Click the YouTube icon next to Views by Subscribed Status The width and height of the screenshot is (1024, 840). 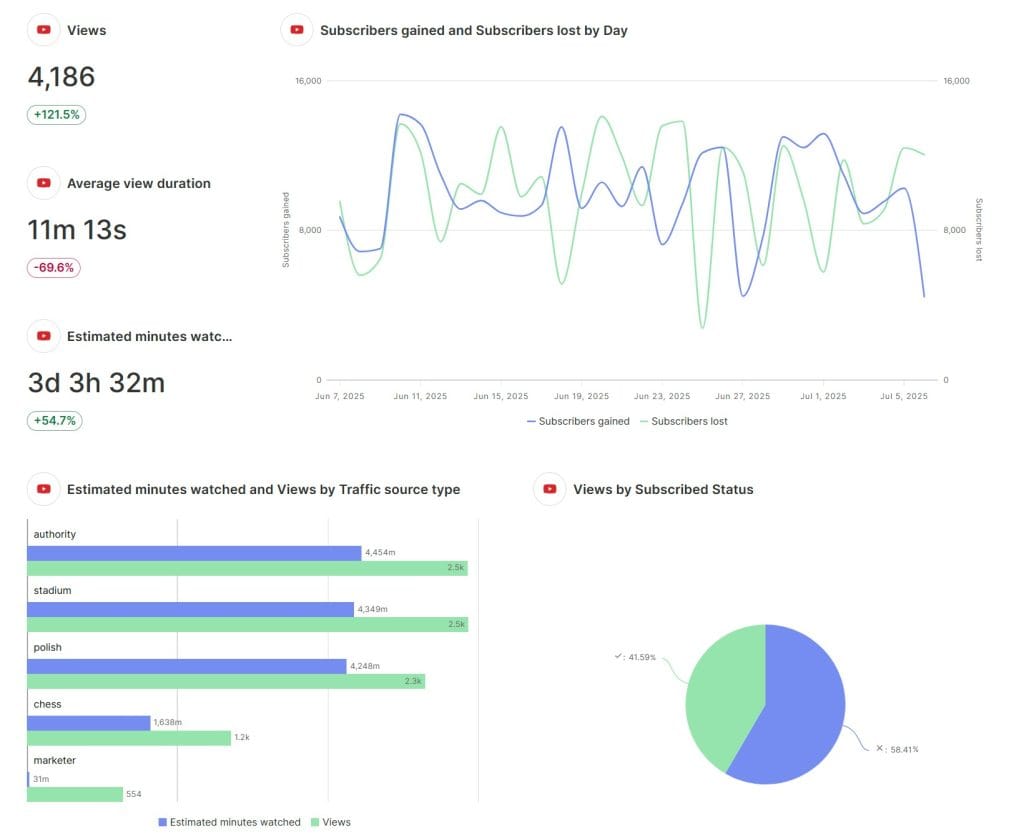pos(550,489)
